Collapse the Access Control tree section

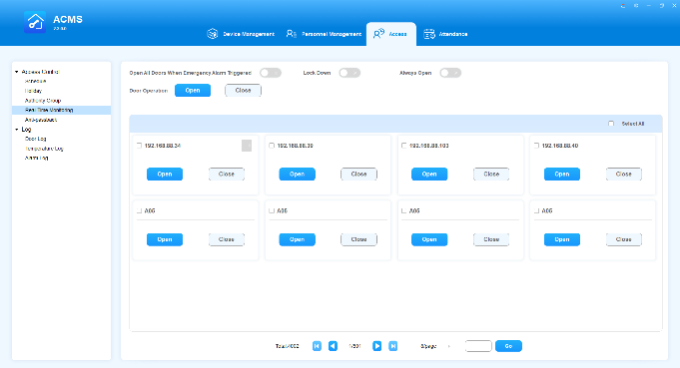(x=16, y=72)
